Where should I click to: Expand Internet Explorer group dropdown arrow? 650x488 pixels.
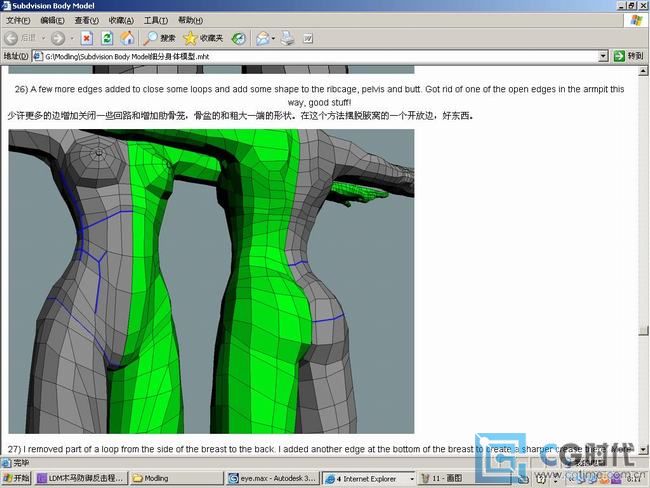point(412,479)
